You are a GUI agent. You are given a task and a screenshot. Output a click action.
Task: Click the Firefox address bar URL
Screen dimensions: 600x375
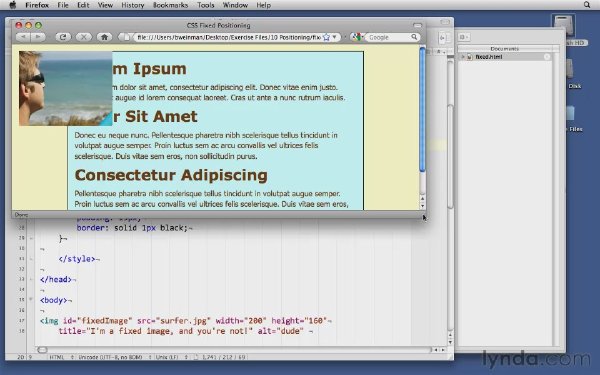click(229, 37)
